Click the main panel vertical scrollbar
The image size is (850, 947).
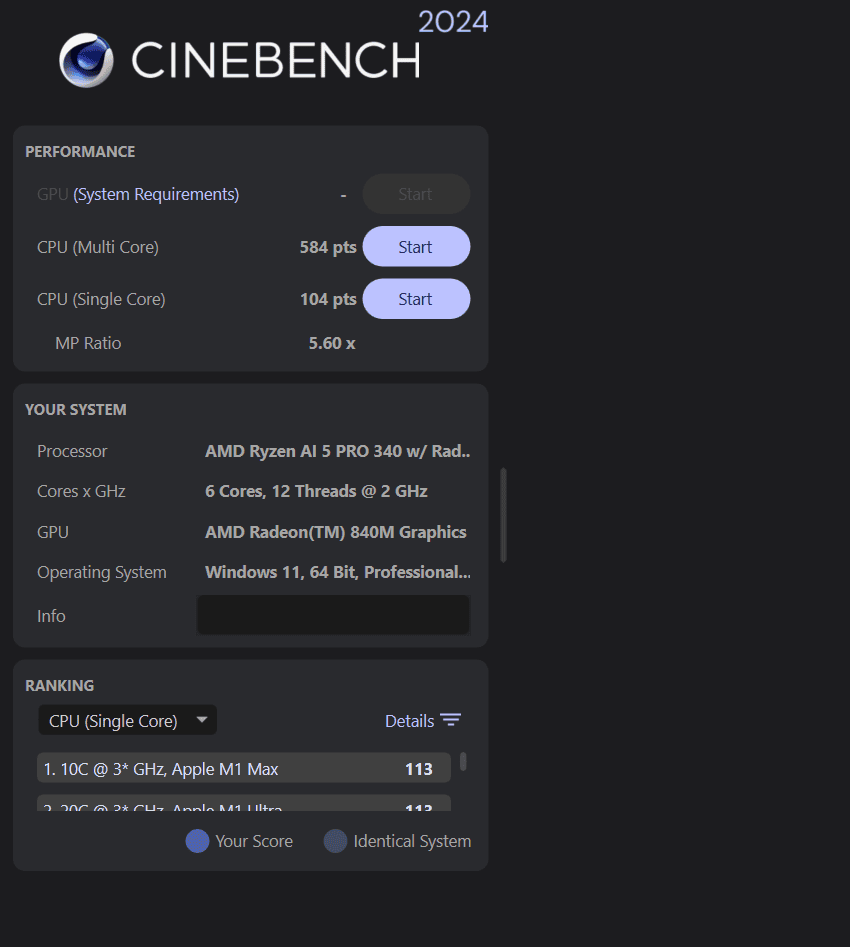(503, 515)
